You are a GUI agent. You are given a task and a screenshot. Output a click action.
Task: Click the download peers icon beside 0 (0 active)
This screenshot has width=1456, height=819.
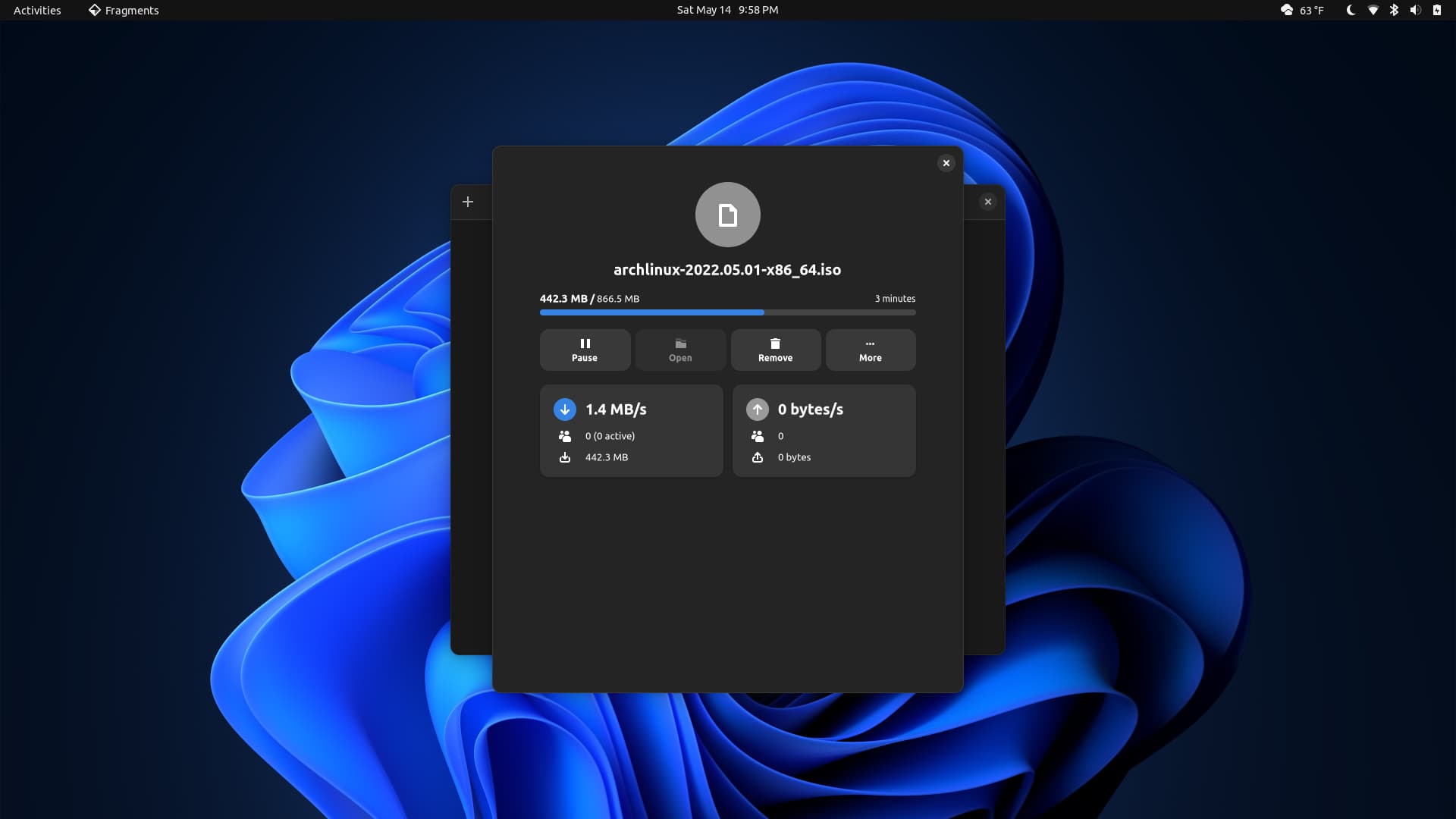pyautogui.click(x=565, y=436)
